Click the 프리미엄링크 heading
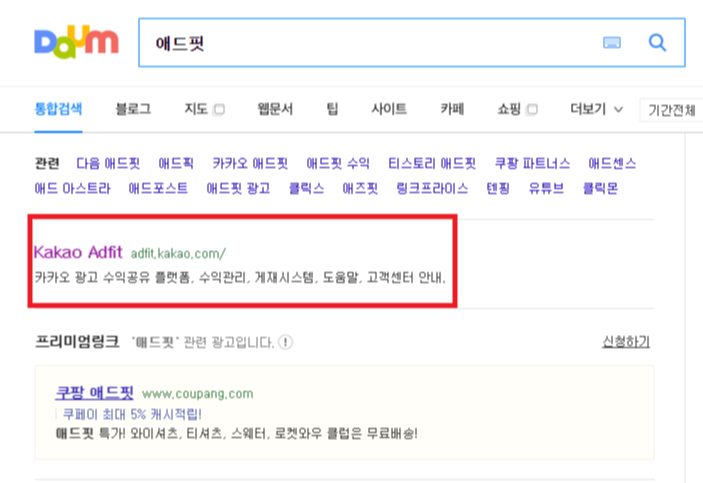This screenshot has height=483, width=703. (77, 342)
